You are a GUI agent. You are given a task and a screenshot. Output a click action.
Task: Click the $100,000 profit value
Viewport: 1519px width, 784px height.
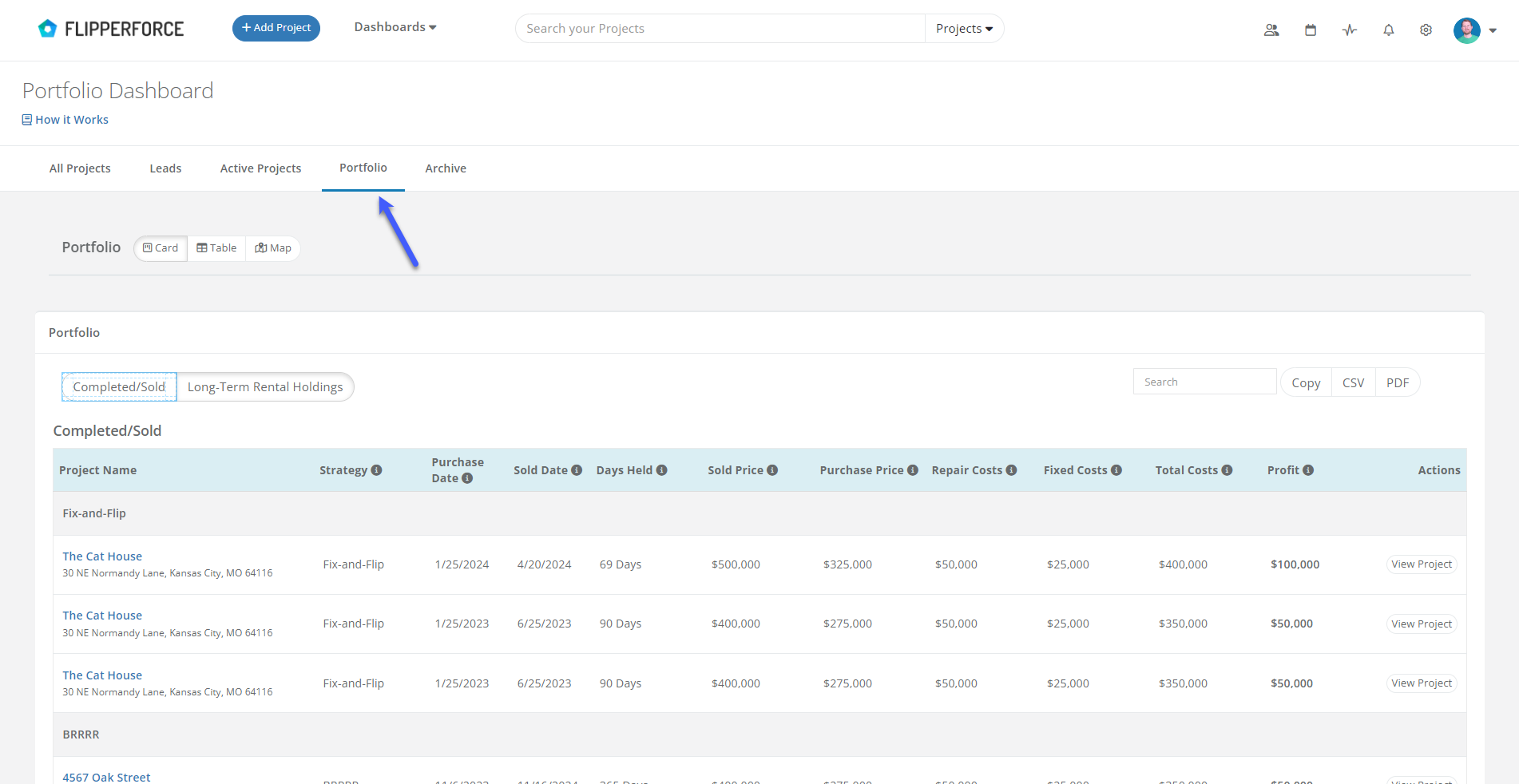[1295, 564]
